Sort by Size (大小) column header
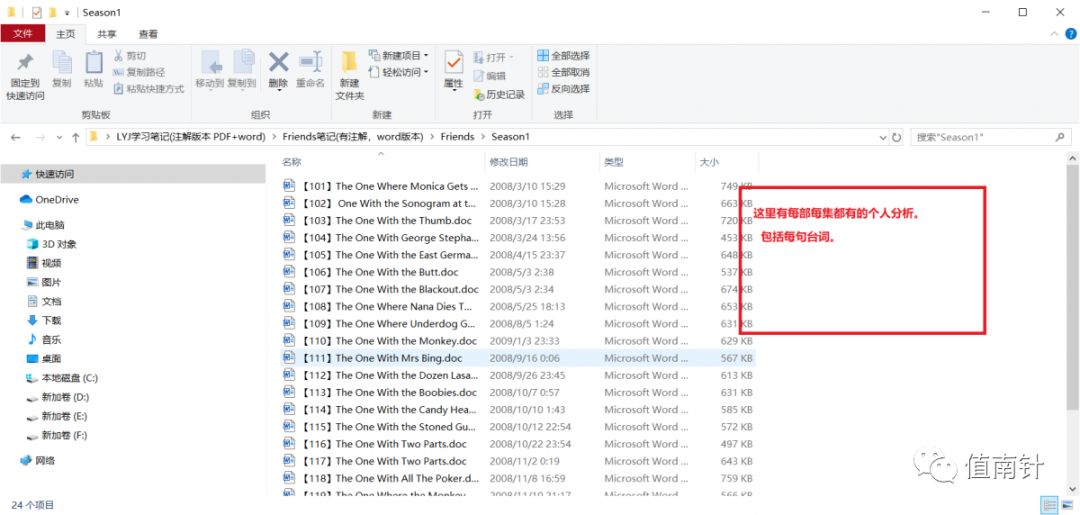Viewport: 1080px width, 515px height. [709, 162]
